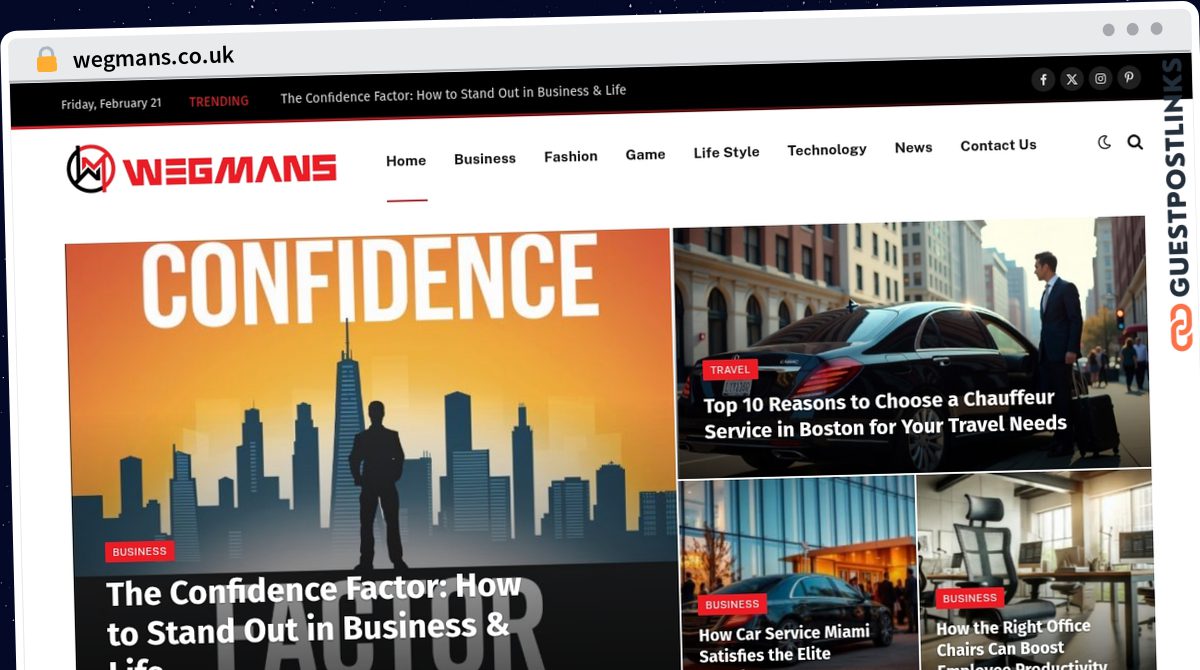Click the TRAVEL category tag
The width and height of the screenshot is (1200, 670).
(x=730, y=369)
